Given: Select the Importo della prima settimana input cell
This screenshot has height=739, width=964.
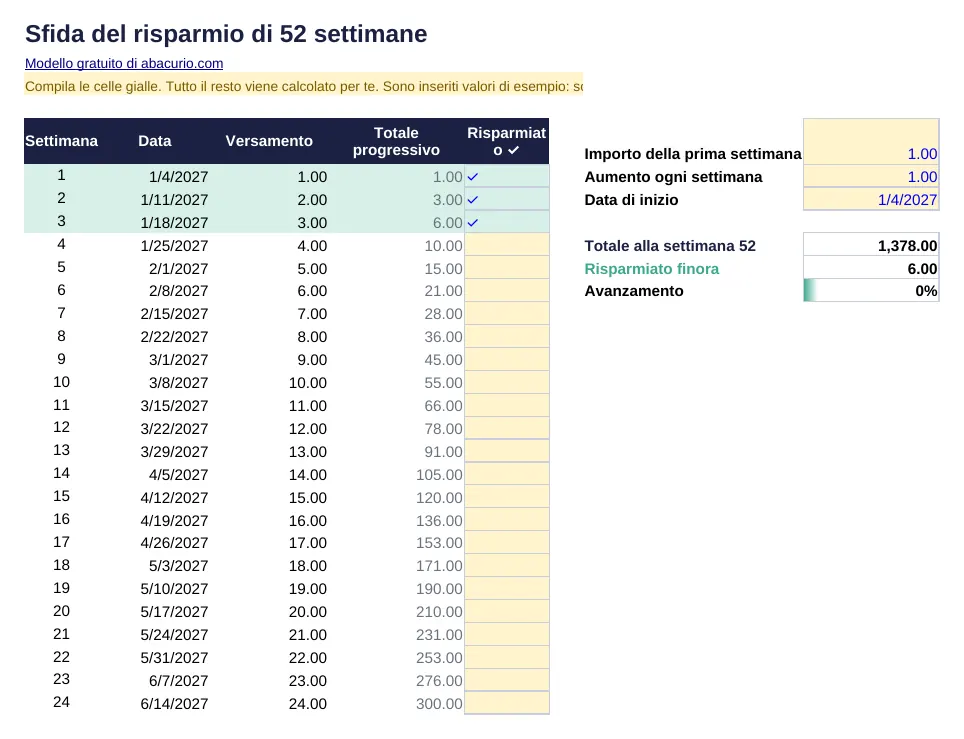Looking at the screenshot, I should coord(871,142).
